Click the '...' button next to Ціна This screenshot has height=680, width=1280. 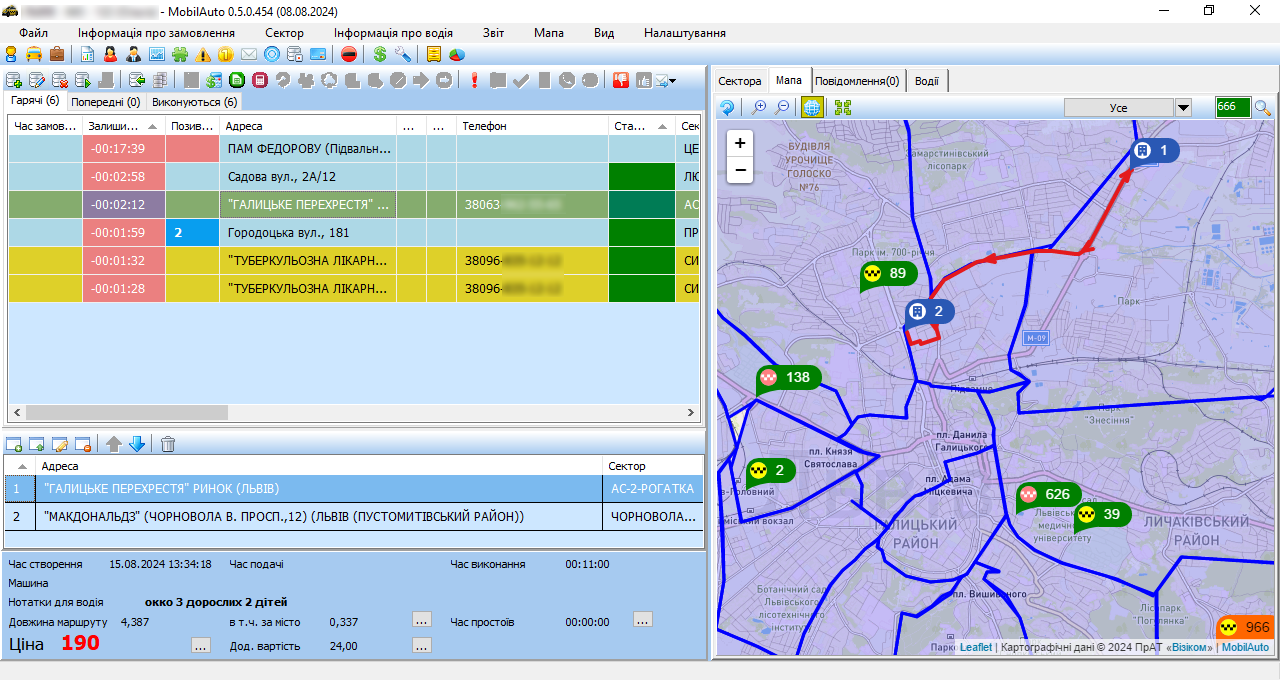coord(201,646)
